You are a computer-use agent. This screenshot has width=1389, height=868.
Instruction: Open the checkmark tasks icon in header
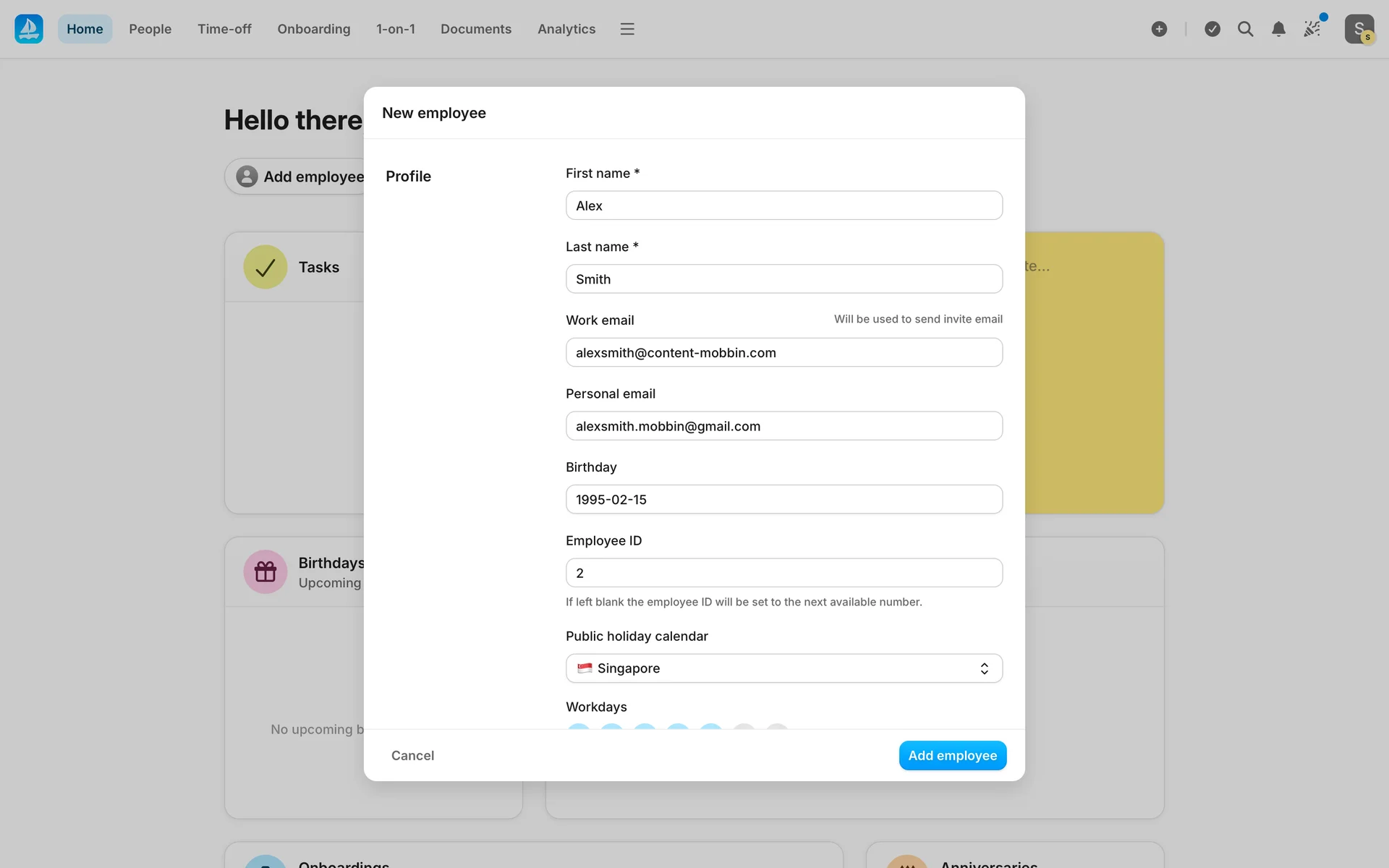1212,29
